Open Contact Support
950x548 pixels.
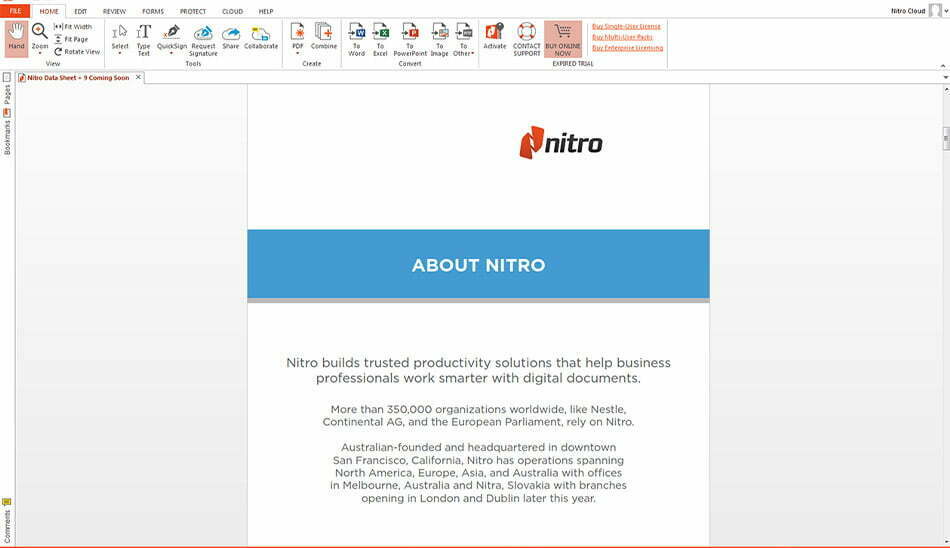pos(527,38)
